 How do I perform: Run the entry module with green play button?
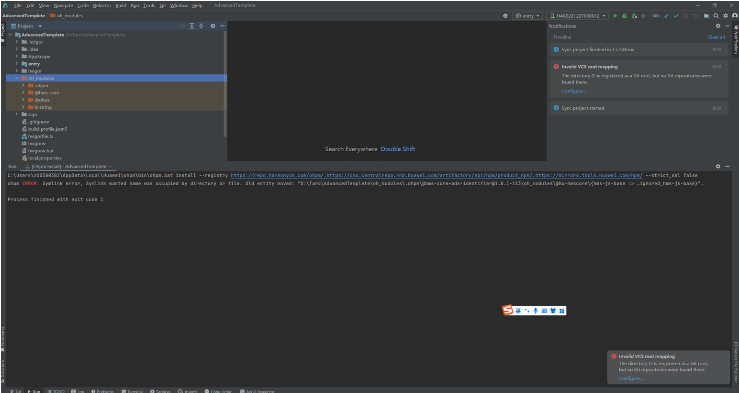[x=615, y=16]
